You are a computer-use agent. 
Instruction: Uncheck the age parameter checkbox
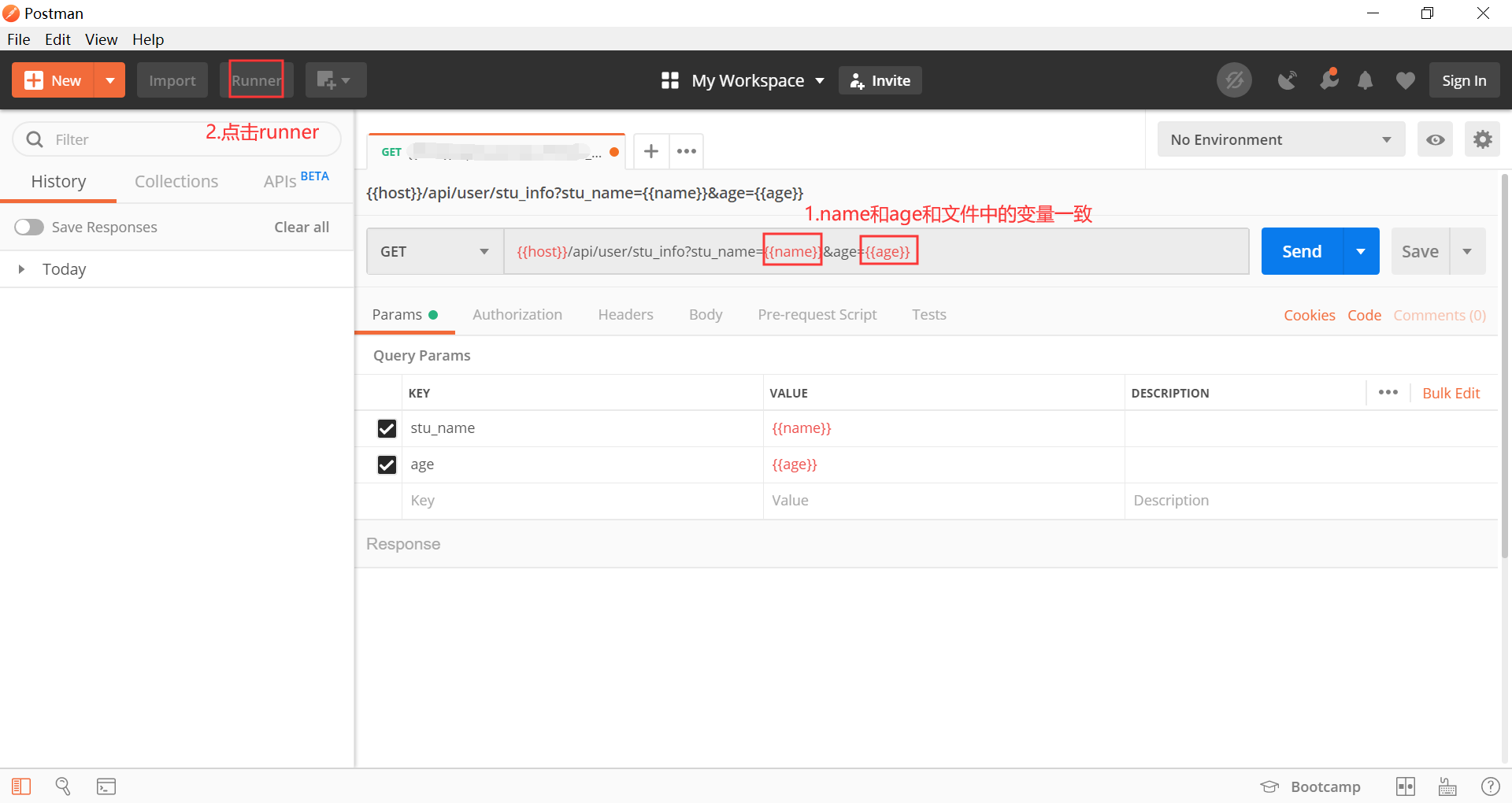(387, 464)
